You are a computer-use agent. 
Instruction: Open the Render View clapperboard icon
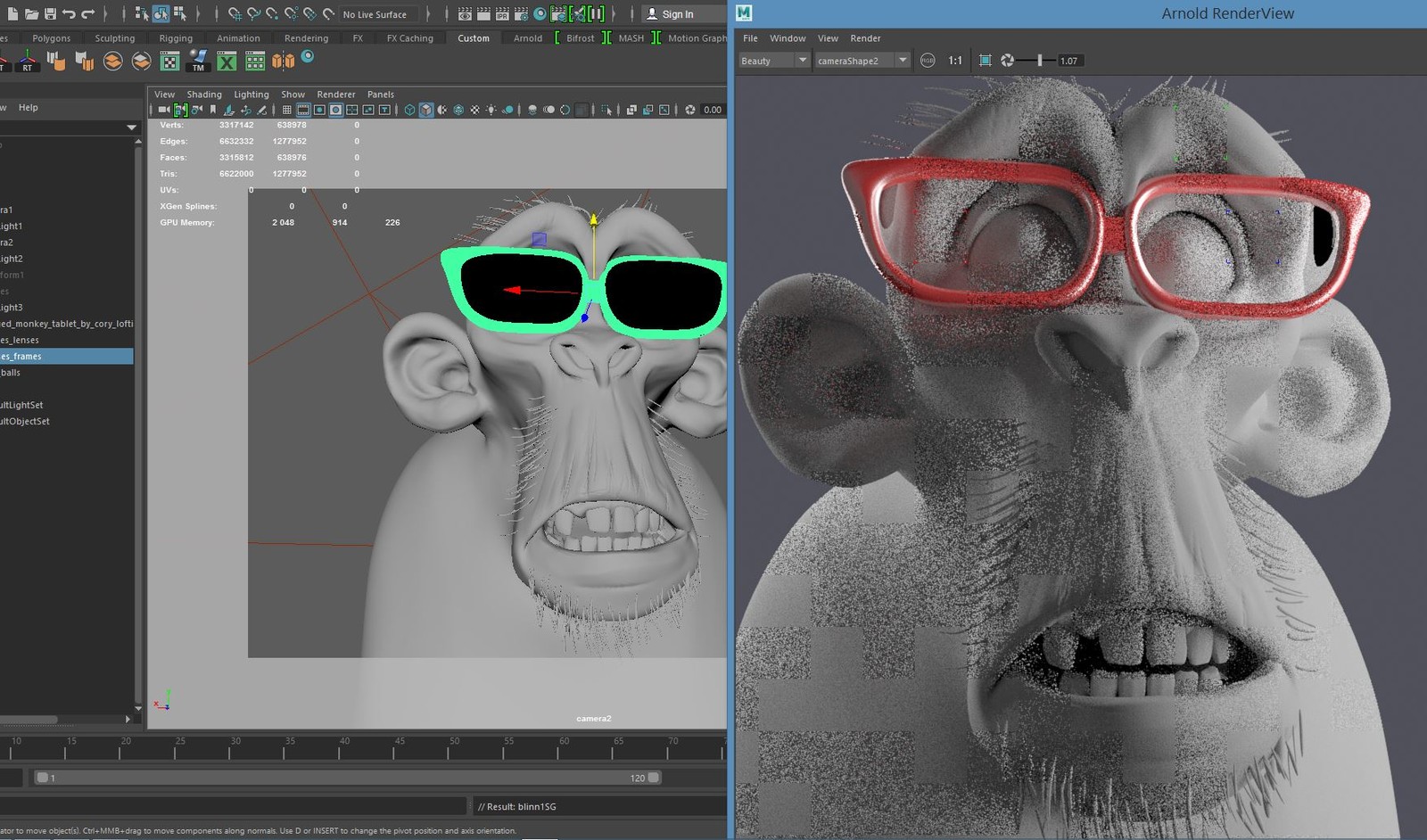pyautogui.click(x=465, y=13)
